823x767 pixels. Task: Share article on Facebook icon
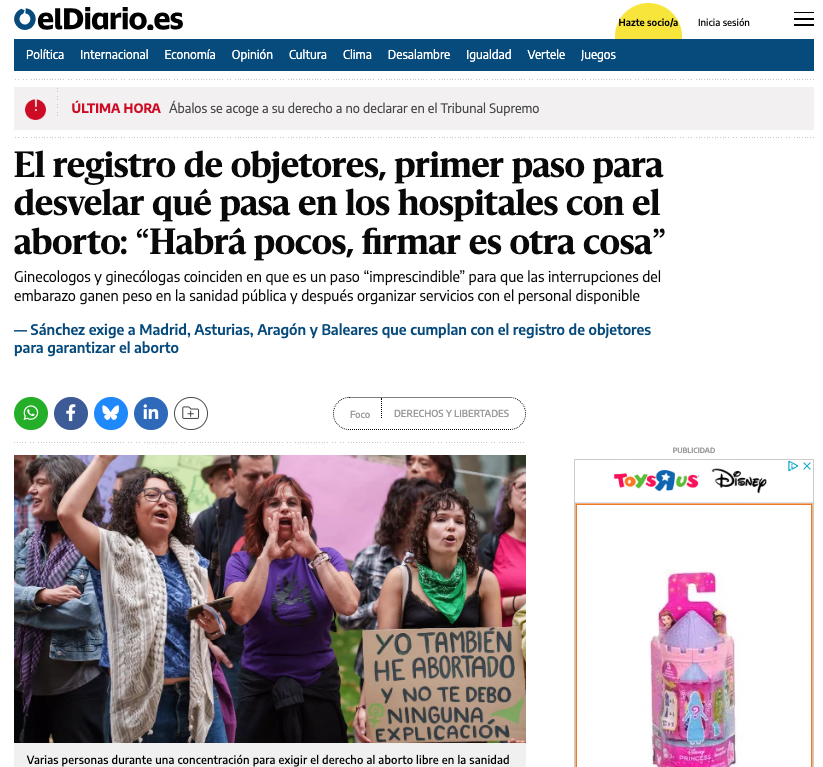click(71, 414)
